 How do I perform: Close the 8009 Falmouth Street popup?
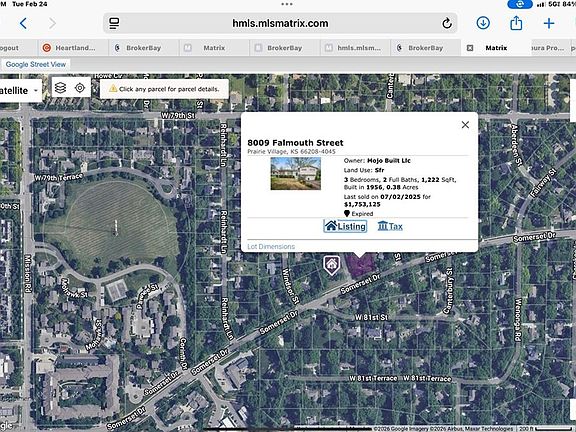465,125
